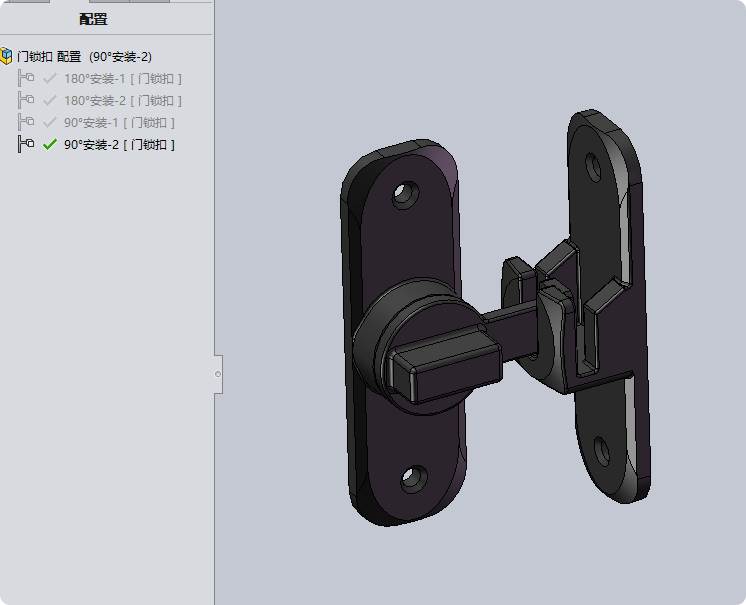Viewport: 746px width, 605px height.
Task: Select configuration 180°安装-2 [ 门锁扣 ]
Action: 123,100
